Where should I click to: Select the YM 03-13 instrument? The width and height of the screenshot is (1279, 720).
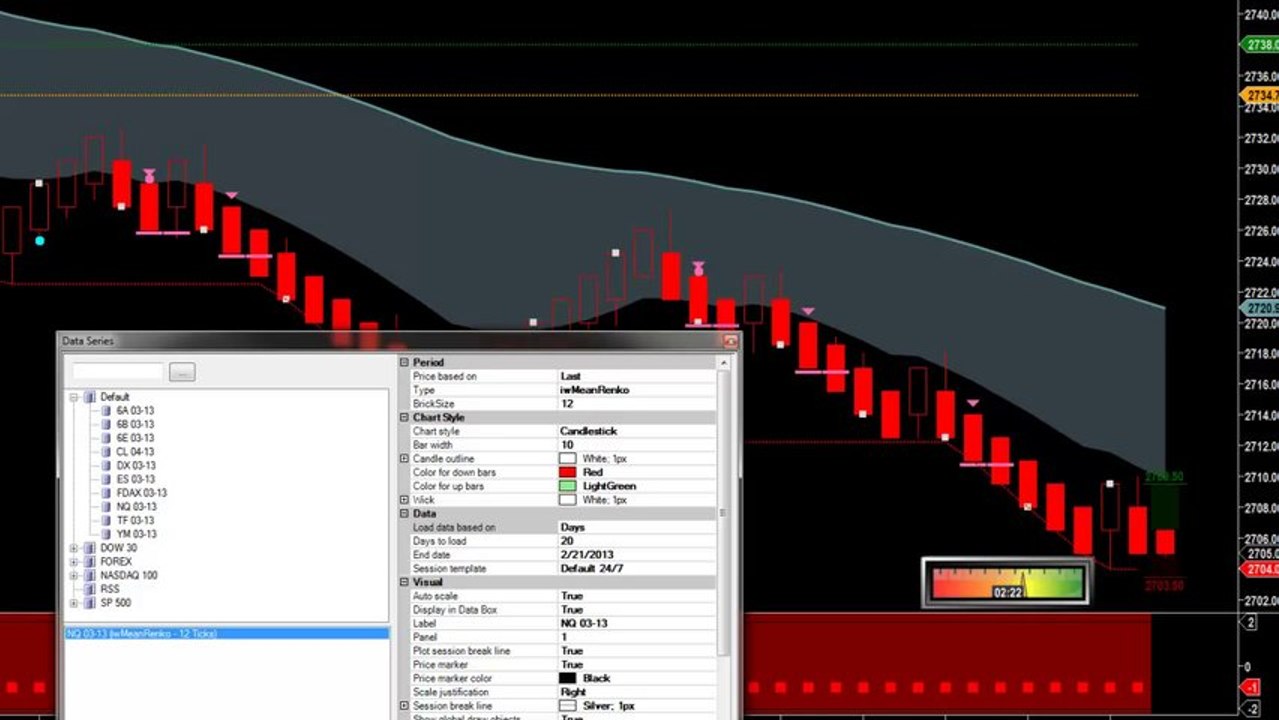136,534
